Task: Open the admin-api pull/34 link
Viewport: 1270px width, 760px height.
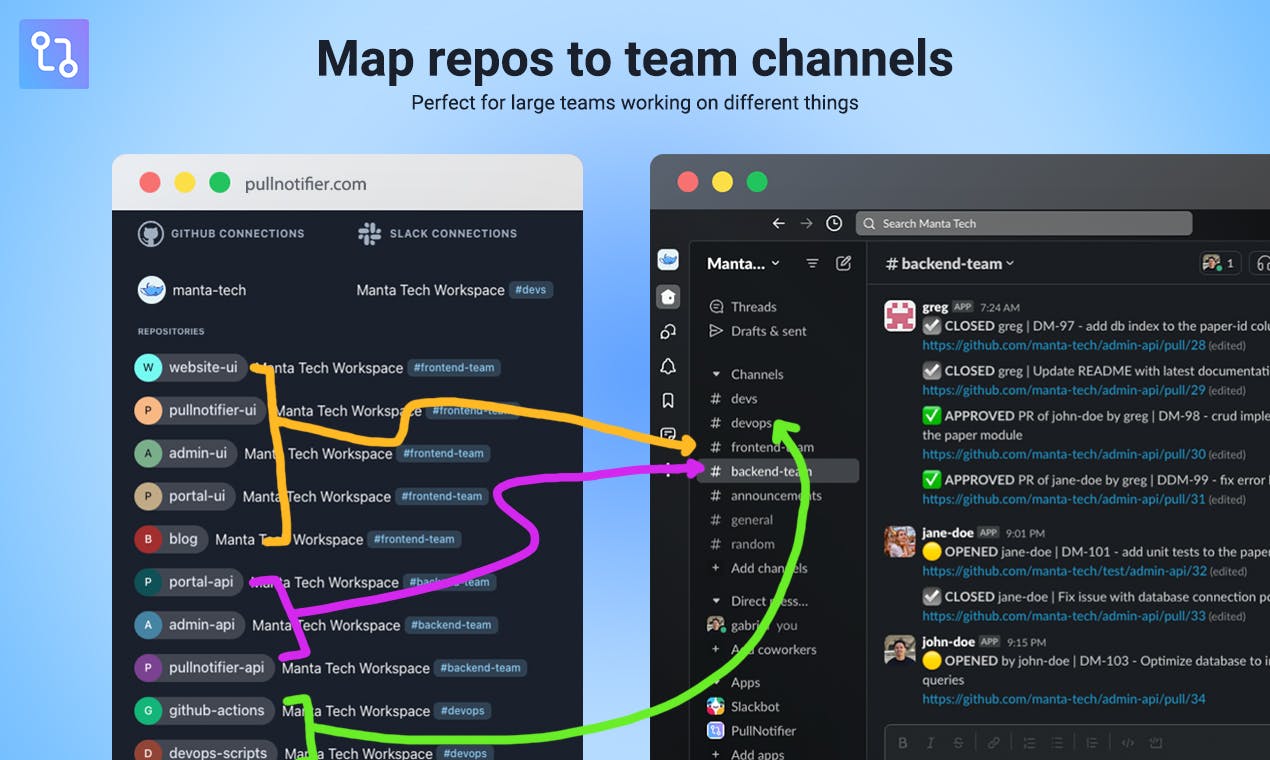Action: pos(1063,699)
